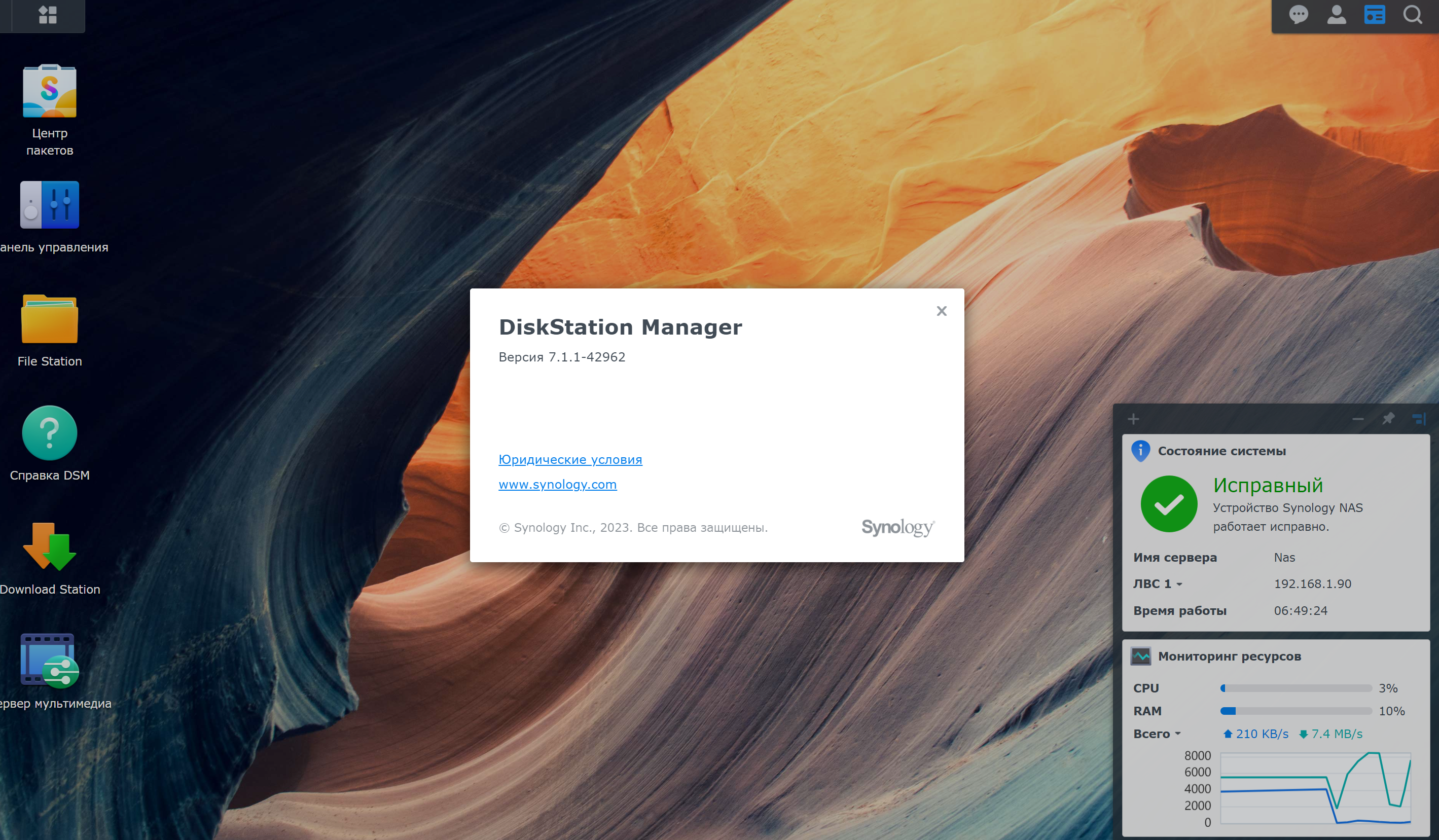Open Сервер мультимедиа Media Server icon
The width and height of the screenshot is (1439, 840).
[x=50, y=661]
